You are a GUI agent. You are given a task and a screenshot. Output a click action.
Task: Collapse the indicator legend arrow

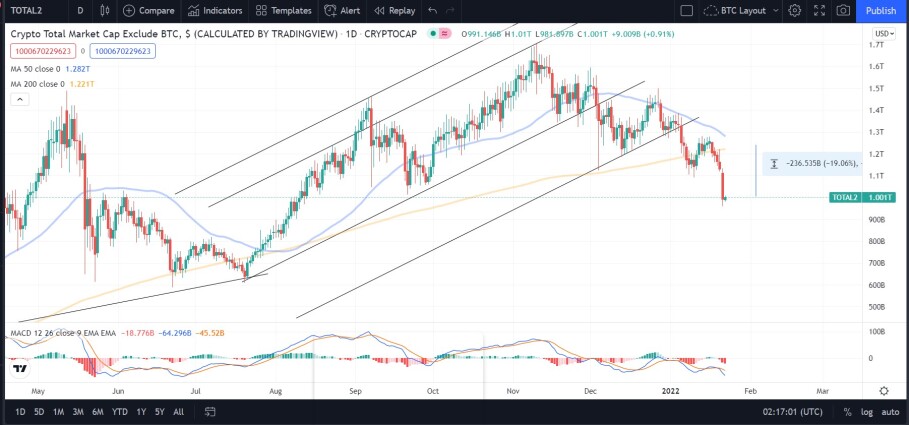[x=20, y=100]
